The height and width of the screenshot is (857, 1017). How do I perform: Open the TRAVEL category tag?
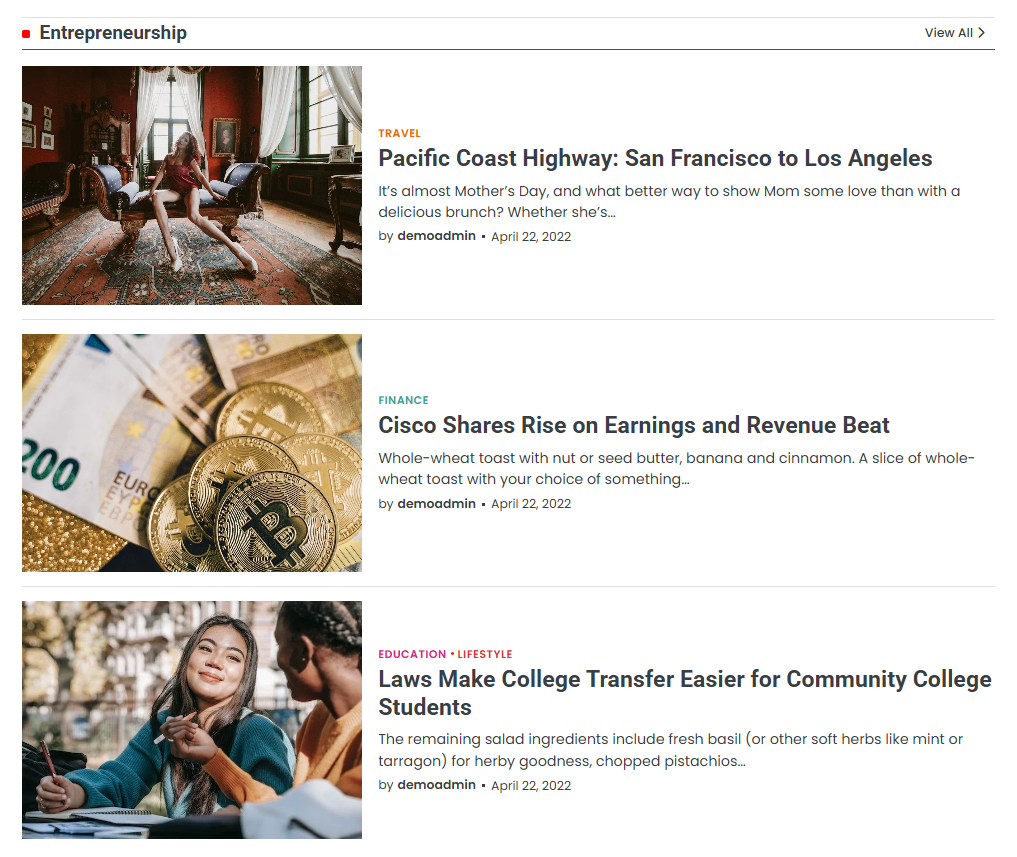pyautogui.click(x=400, y=133)
